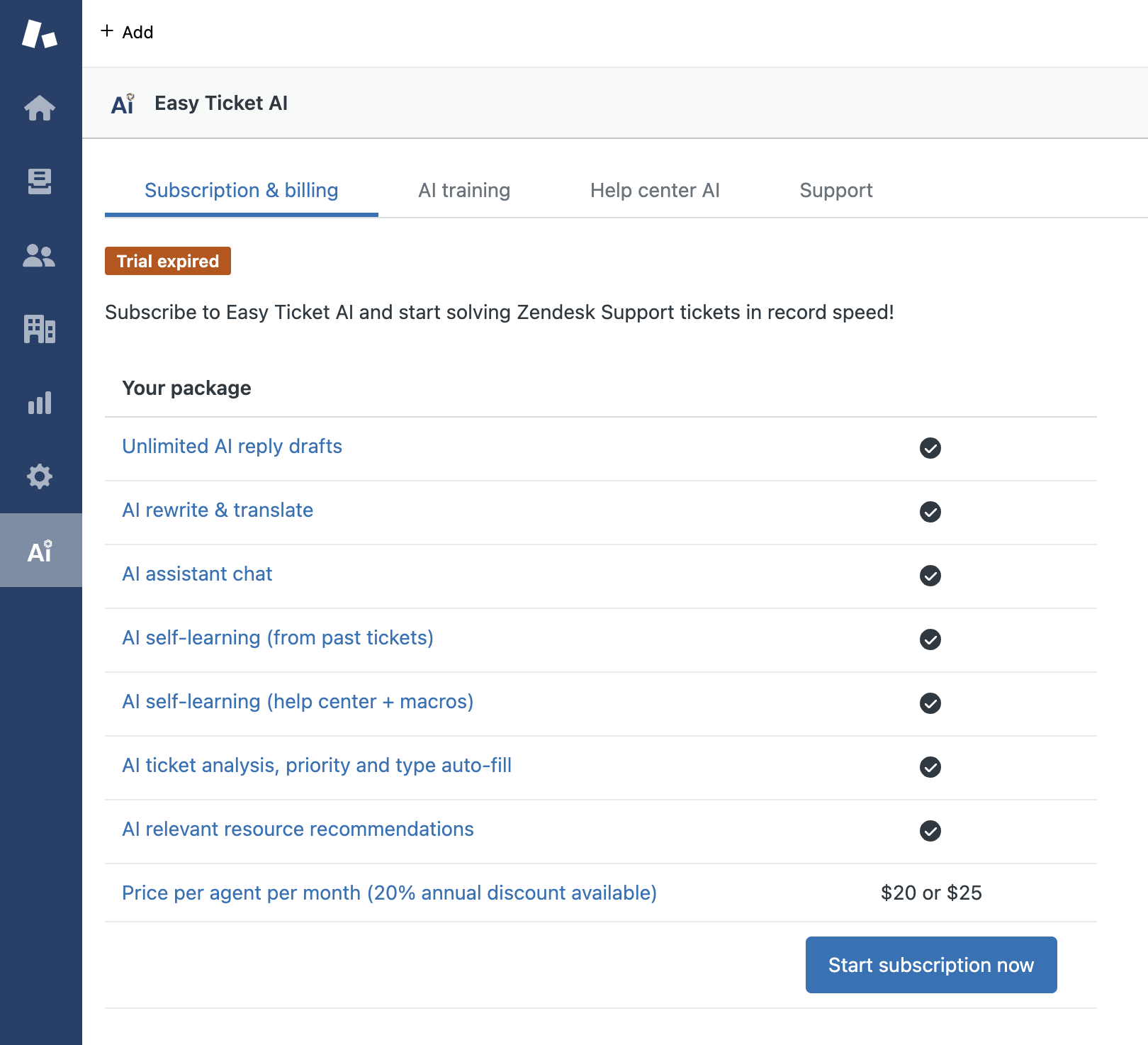1148x1045 pixels.
Task: Open the Support tab
Action: [835, 190]
